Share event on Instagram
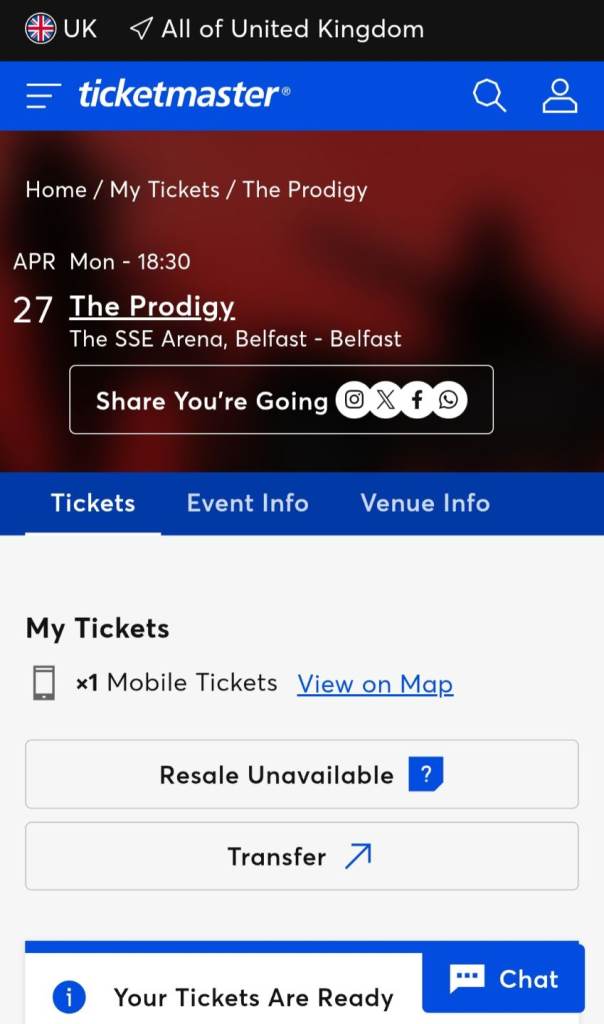Screen dimensions: 604x1024 point(353,401)
